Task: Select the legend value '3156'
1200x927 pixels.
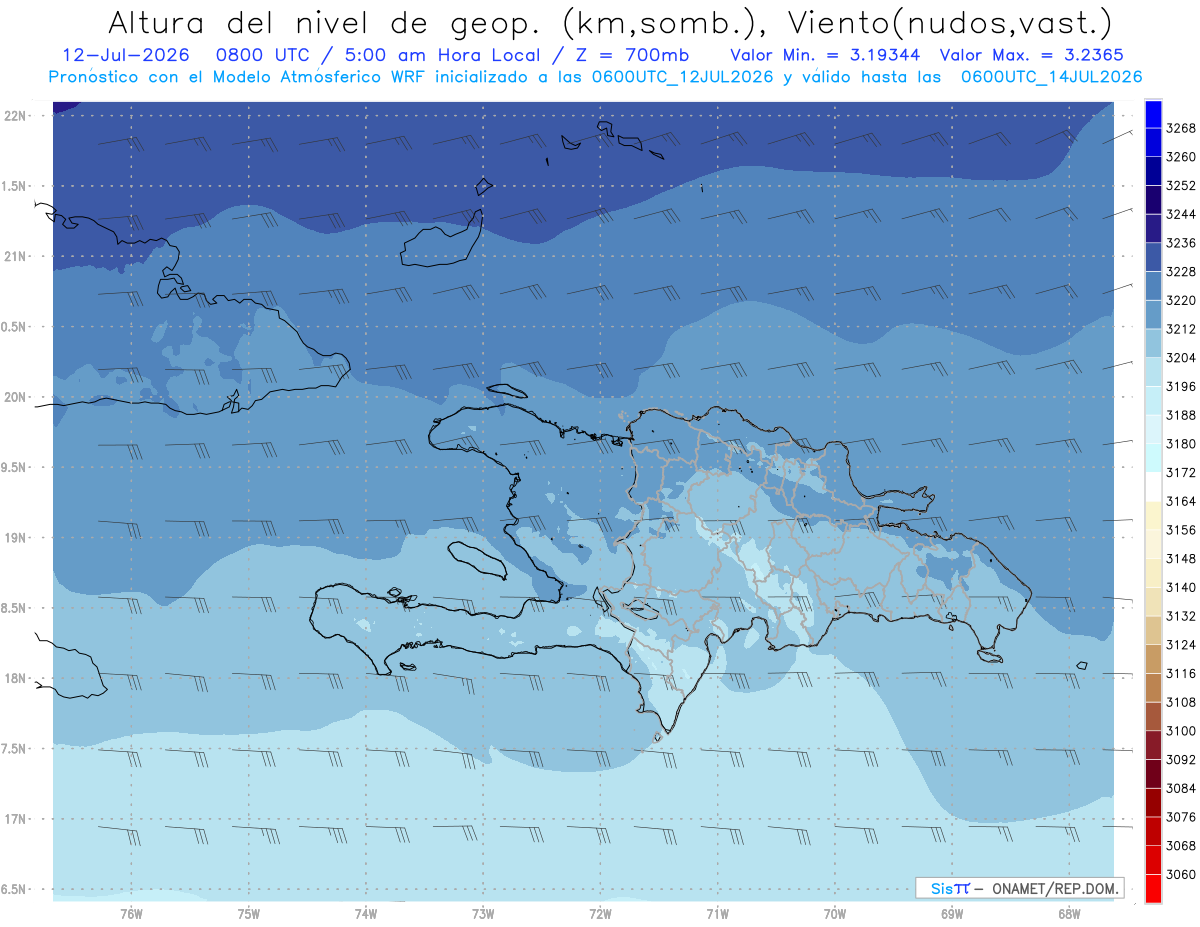Action: coord(1181,530)
